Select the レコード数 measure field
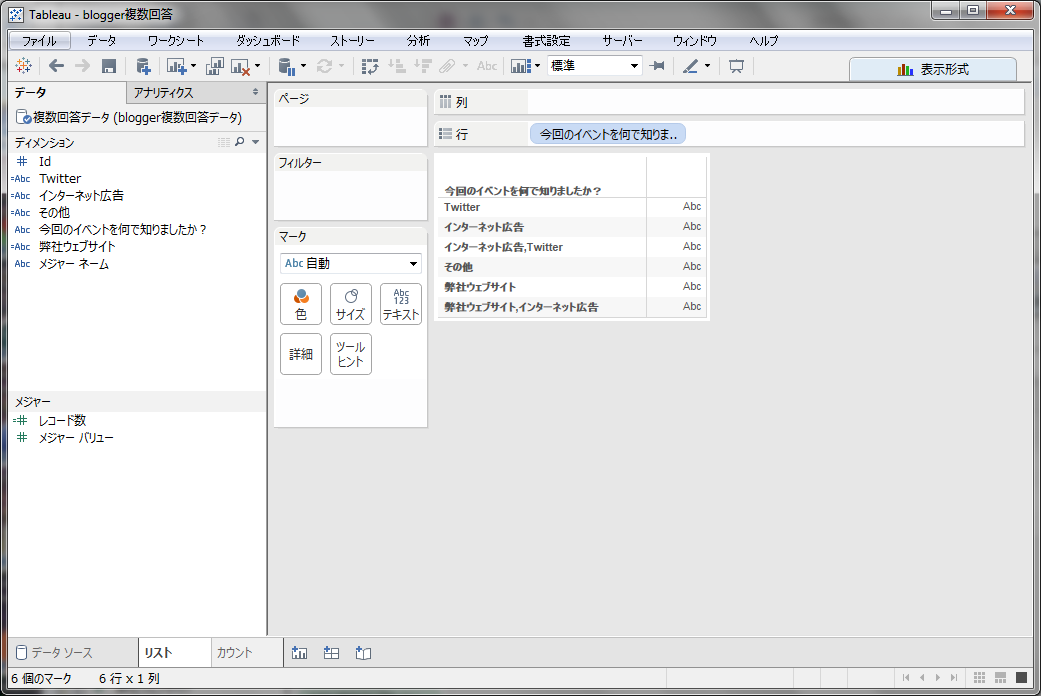Image resolution: width=1041 pixels, height=696 pixels. 62,420
